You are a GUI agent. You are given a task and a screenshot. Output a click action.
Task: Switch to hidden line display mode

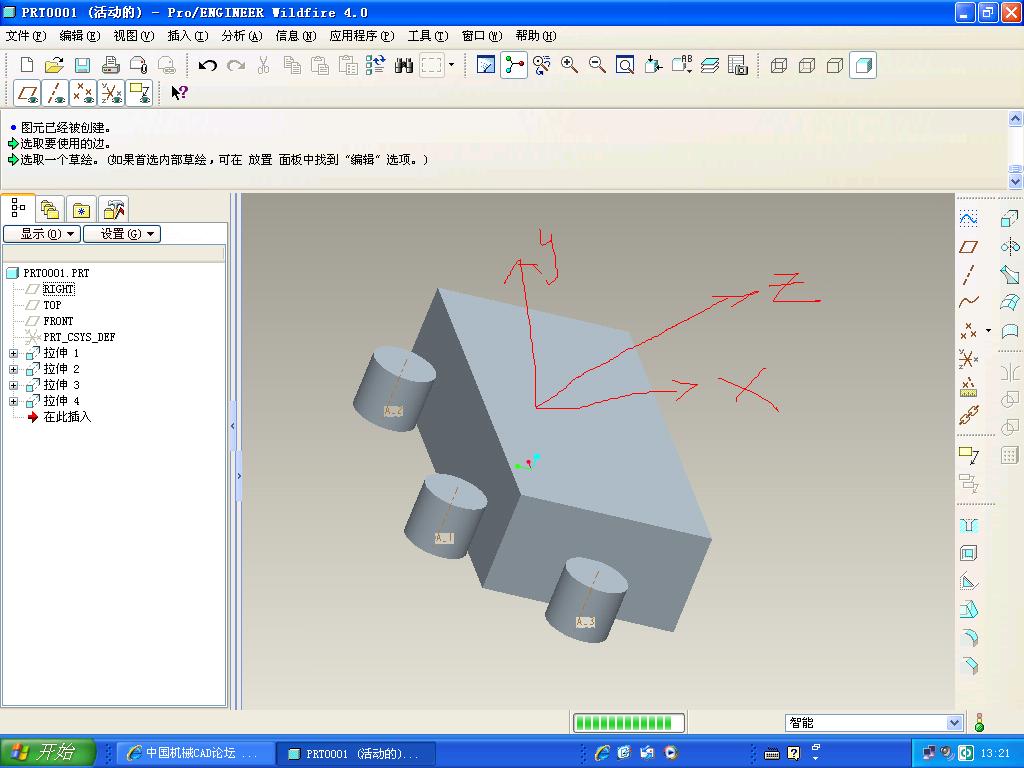[x=807, y=65]
